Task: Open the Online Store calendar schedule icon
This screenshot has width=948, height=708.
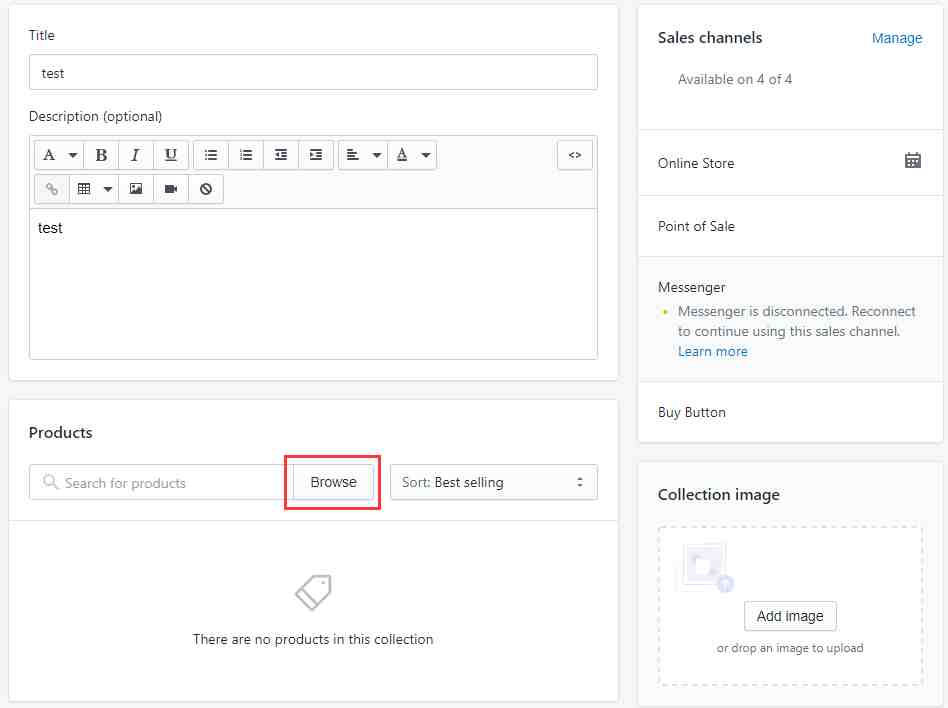Action: tap(912, 161)
